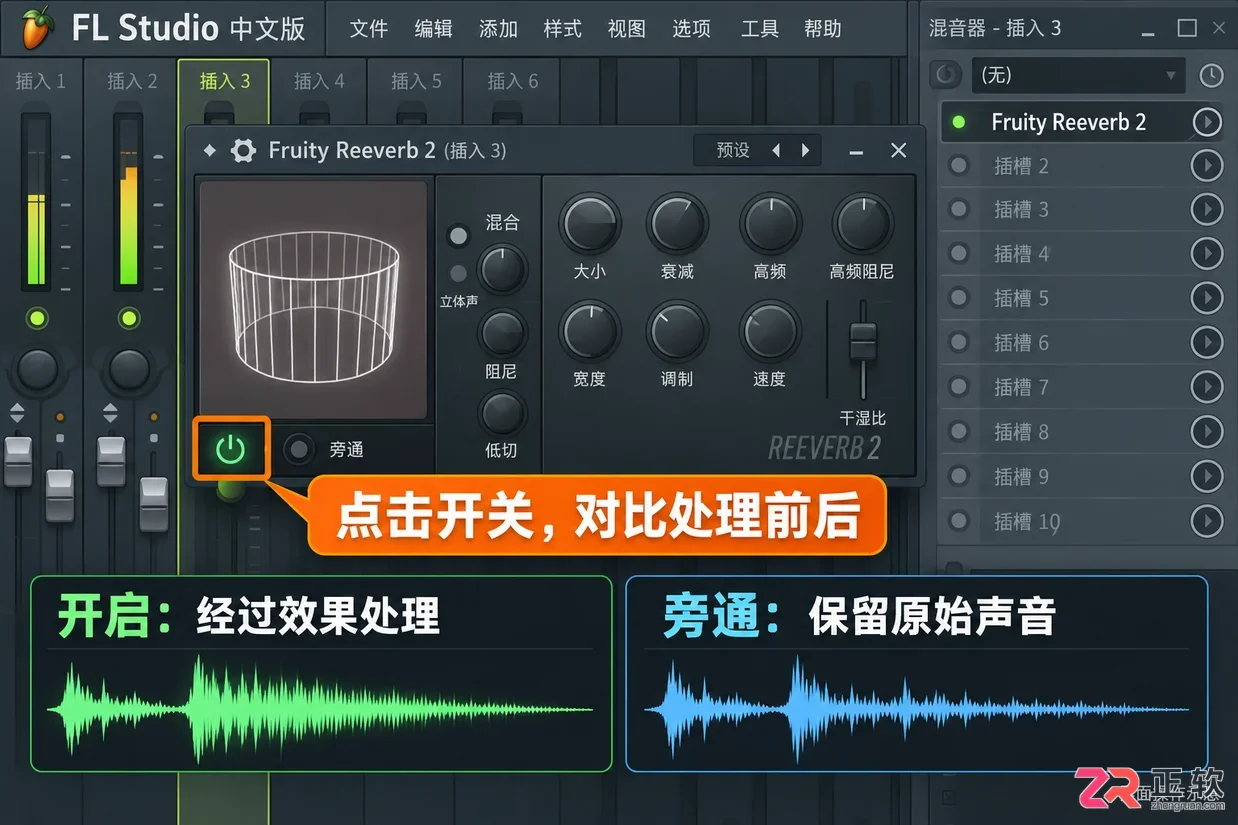This screenshot has height=825, width=1238.
Task: Open 插槽 7 arrow menu
Action: click(x=1208, y=387)
